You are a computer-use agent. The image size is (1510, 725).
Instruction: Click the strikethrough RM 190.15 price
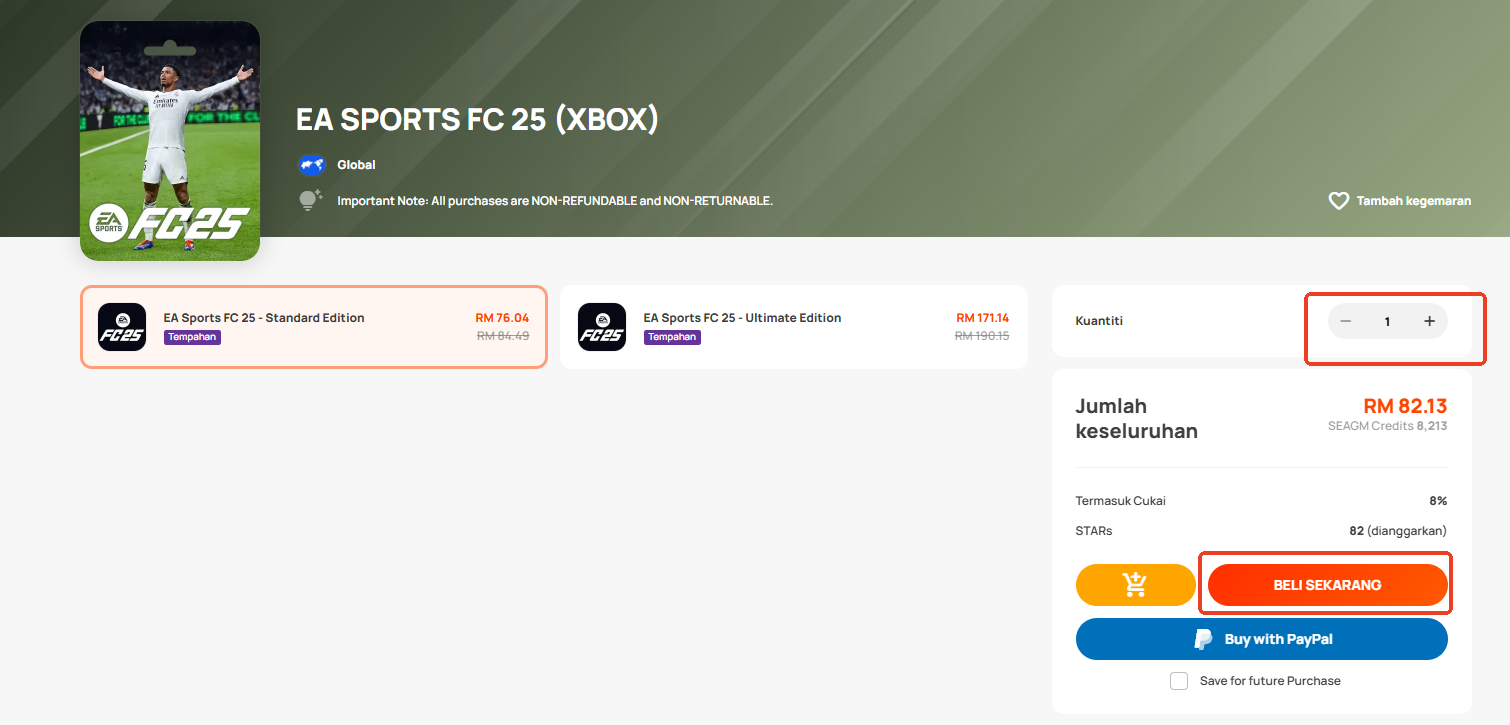point(982,336)
